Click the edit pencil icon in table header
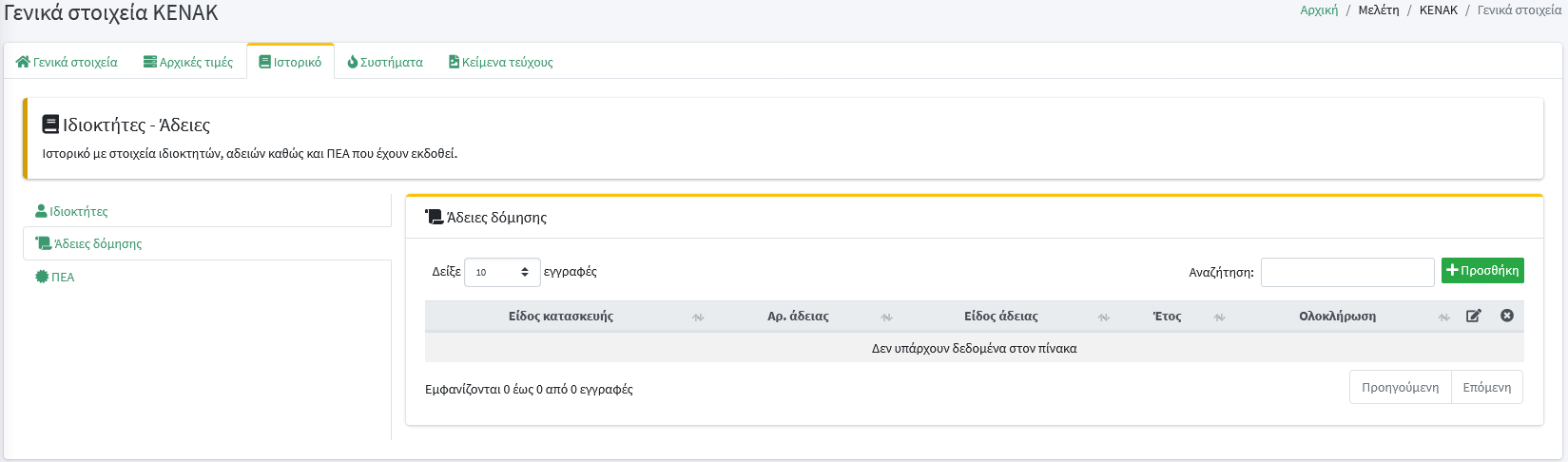The width and height of the screenshot is (1568, 462). [x=1473, y=316]
